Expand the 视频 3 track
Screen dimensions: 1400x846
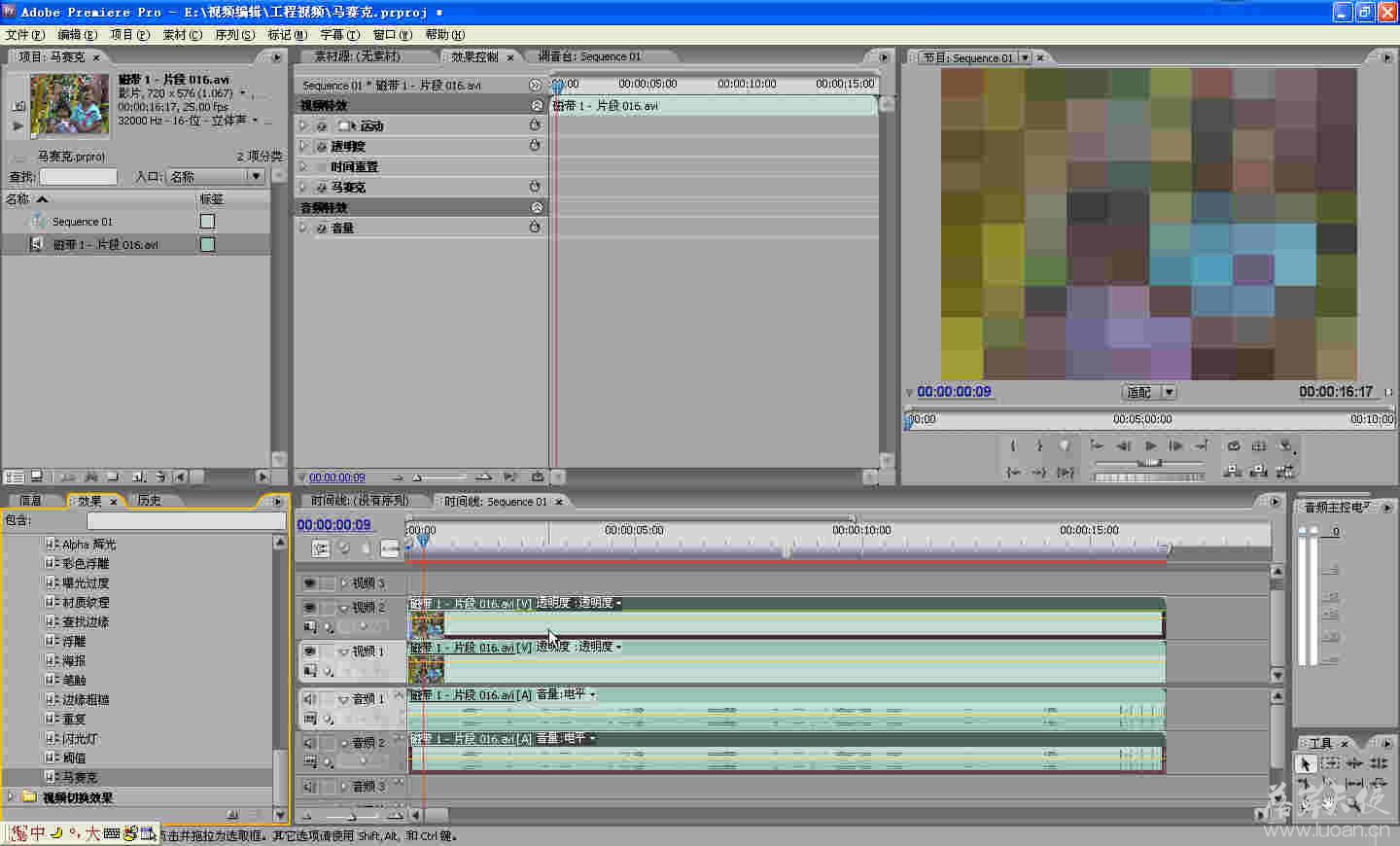pos(343,583)
